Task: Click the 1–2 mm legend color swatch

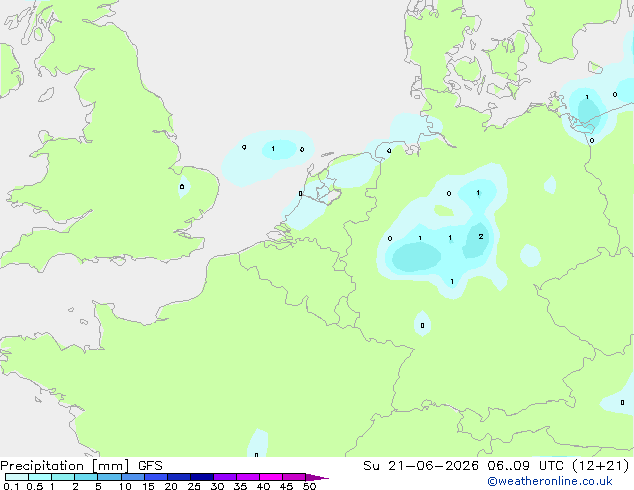Action: pos(63,477)
